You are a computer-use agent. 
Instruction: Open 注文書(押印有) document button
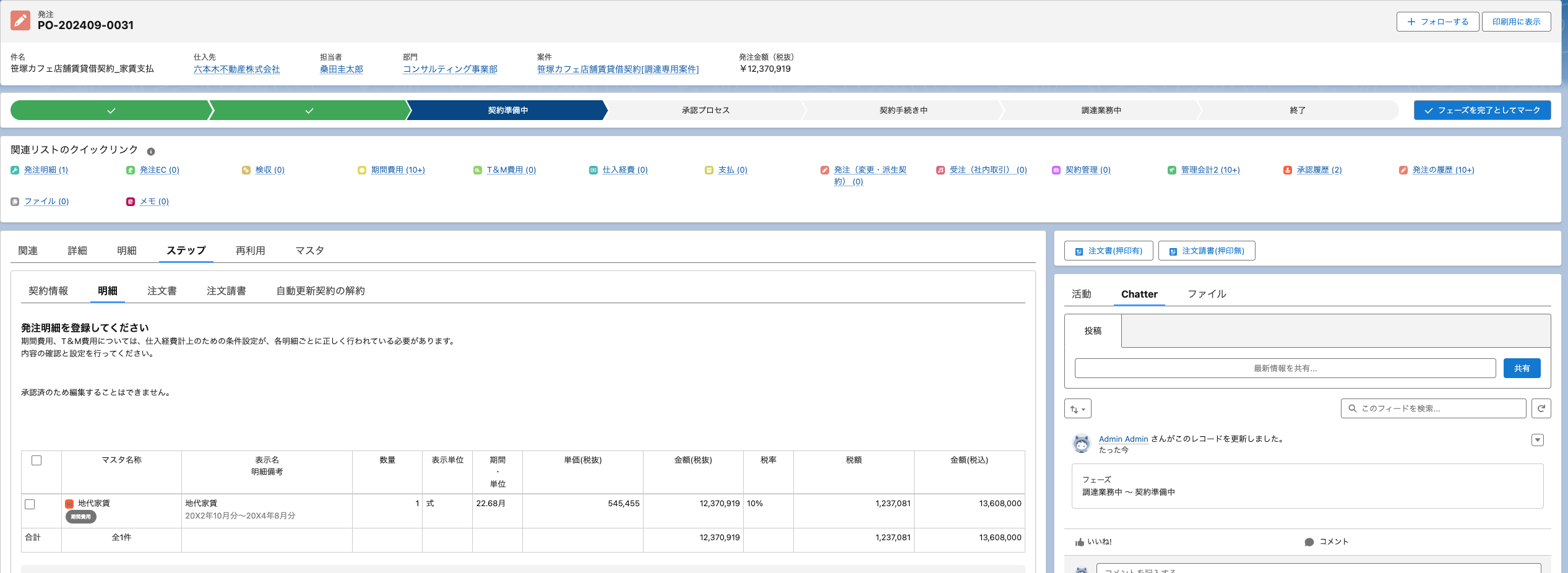1109,251
